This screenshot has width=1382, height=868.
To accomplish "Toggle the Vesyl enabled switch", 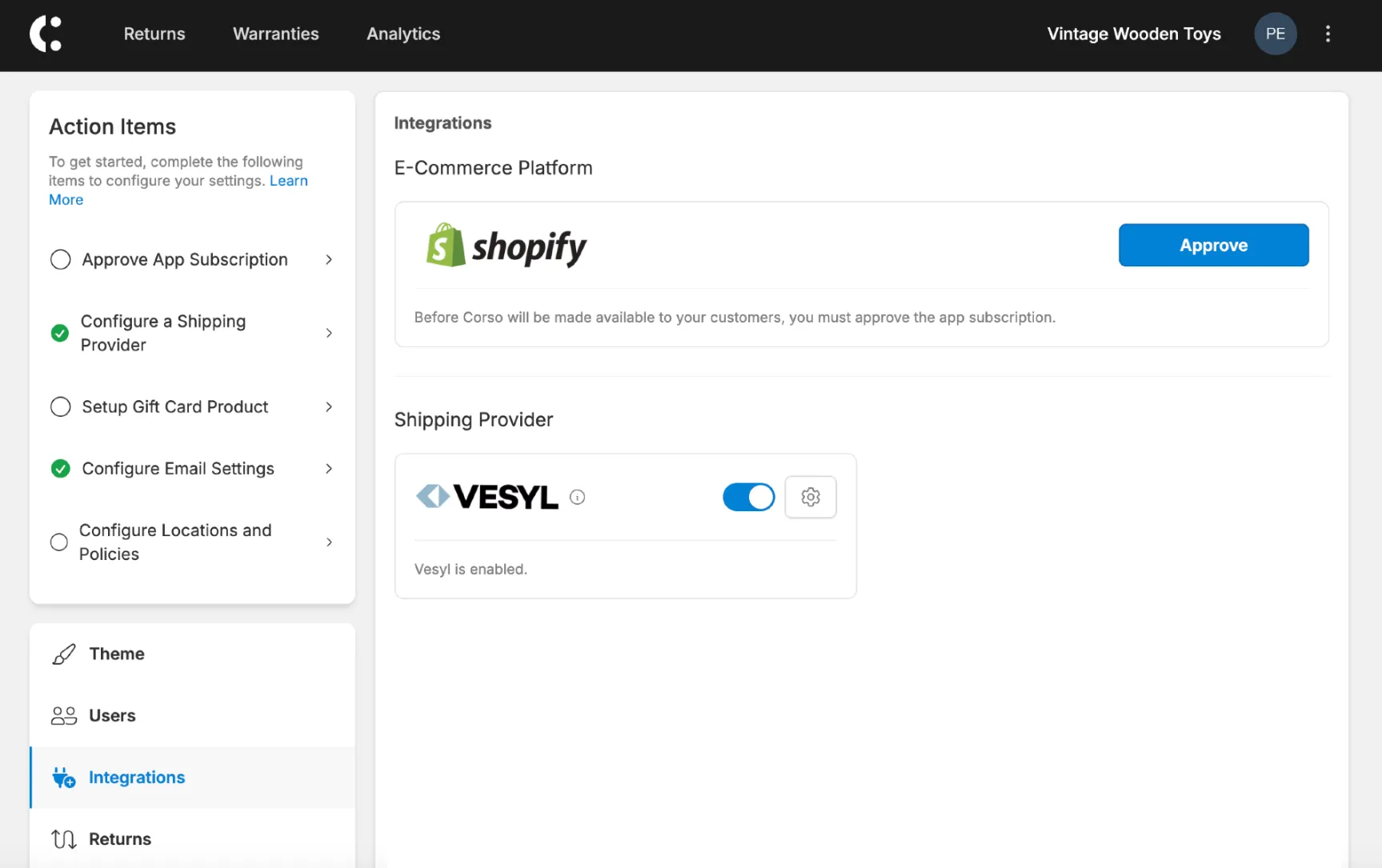I will click(748, 497).
